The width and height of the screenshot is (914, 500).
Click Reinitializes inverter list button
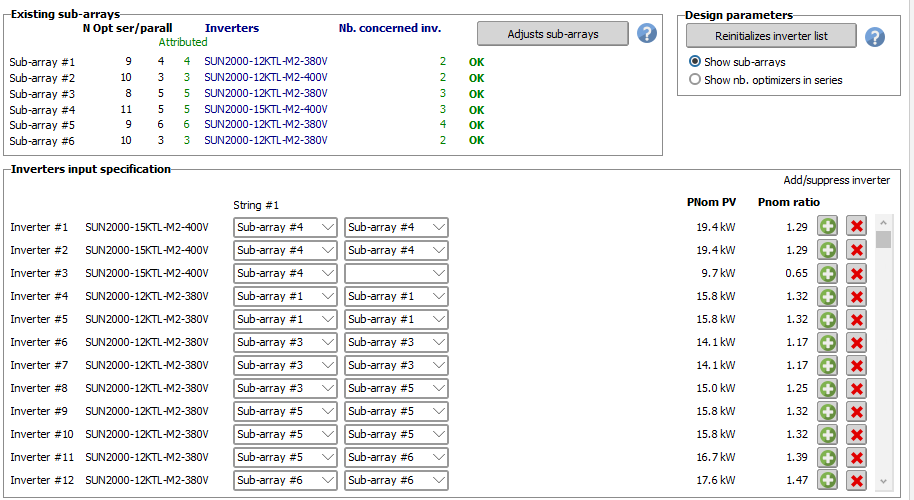coord(771,36)
